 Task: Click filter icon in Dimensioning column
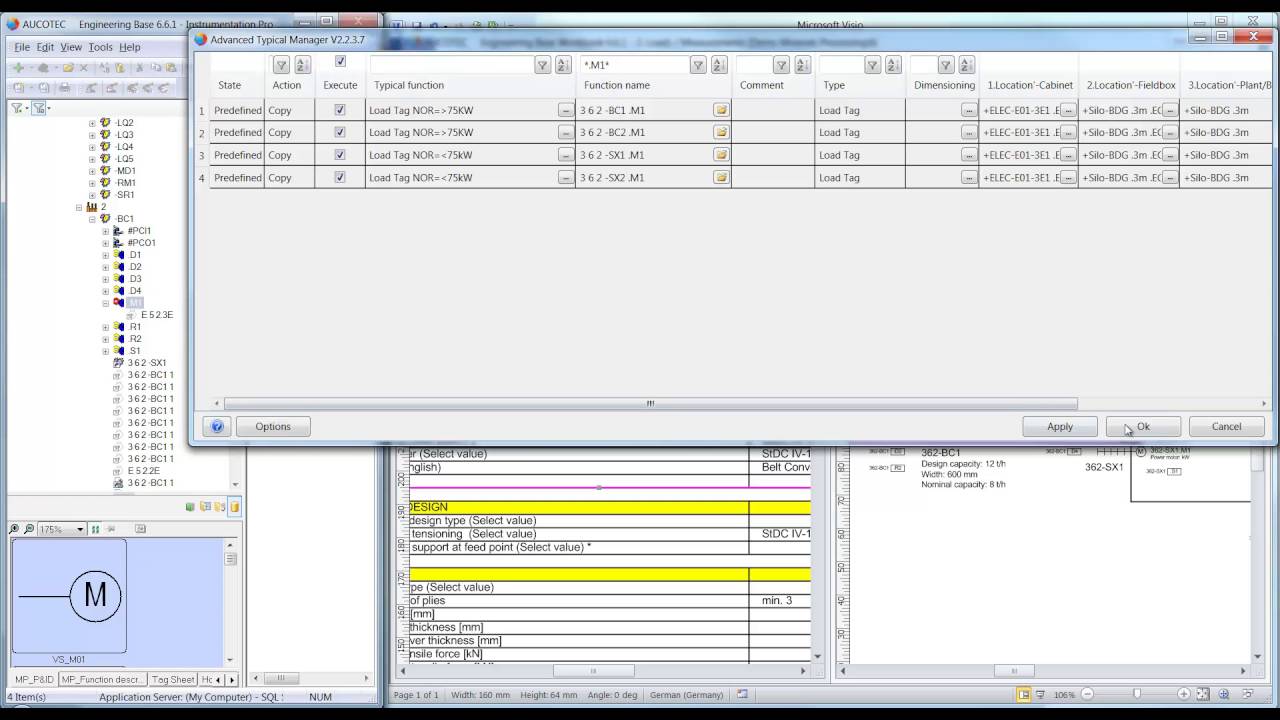click(945, 65)
